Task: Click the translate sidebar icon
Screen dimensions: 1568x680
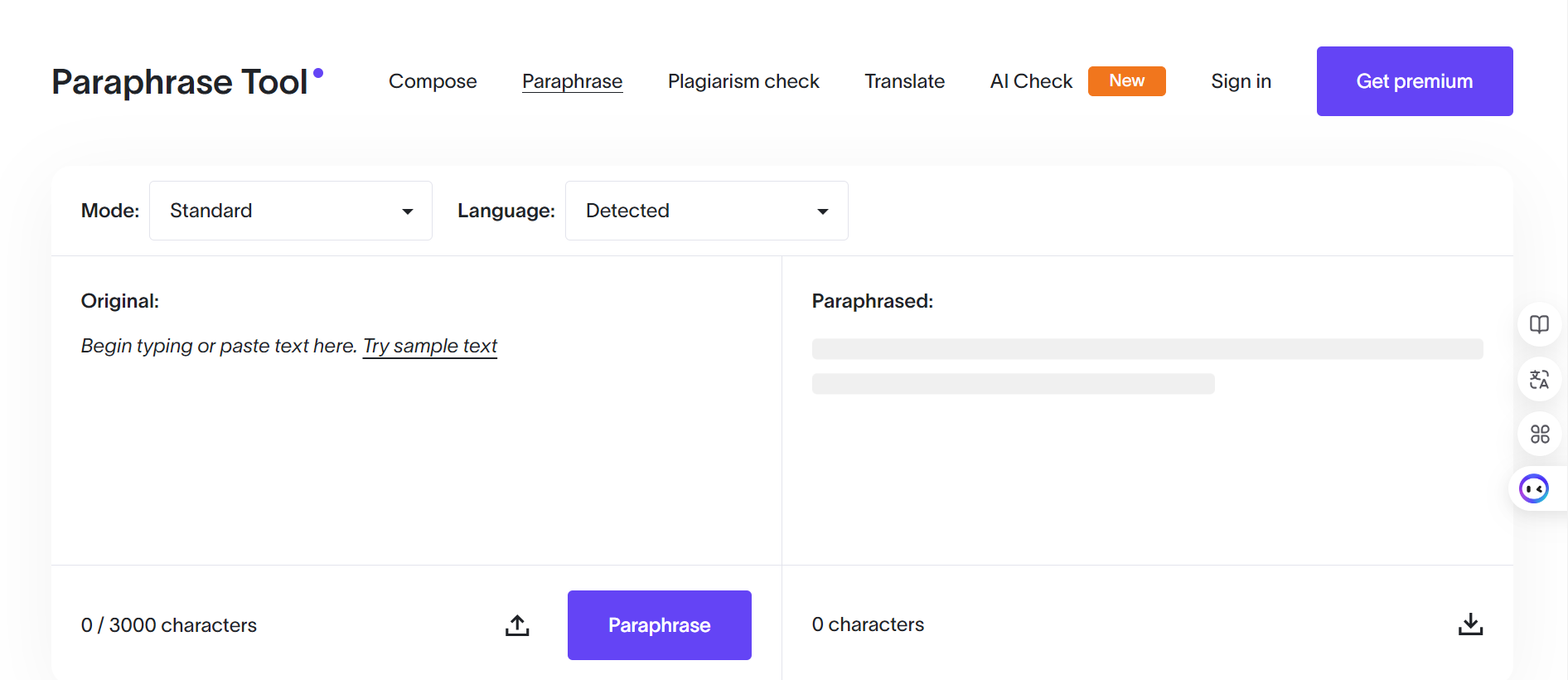Action: coord(1539,379)
